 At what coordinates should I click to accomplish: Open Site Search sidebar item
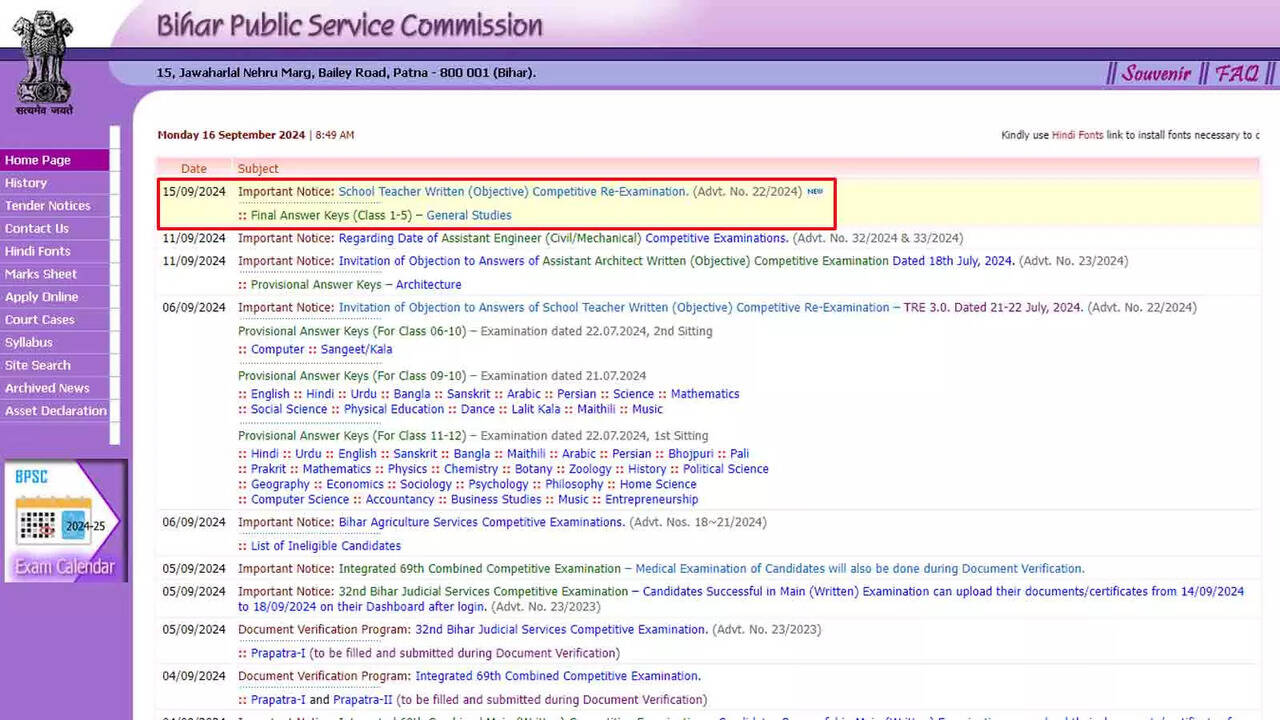pyautogui.click(x=38, y=365)
